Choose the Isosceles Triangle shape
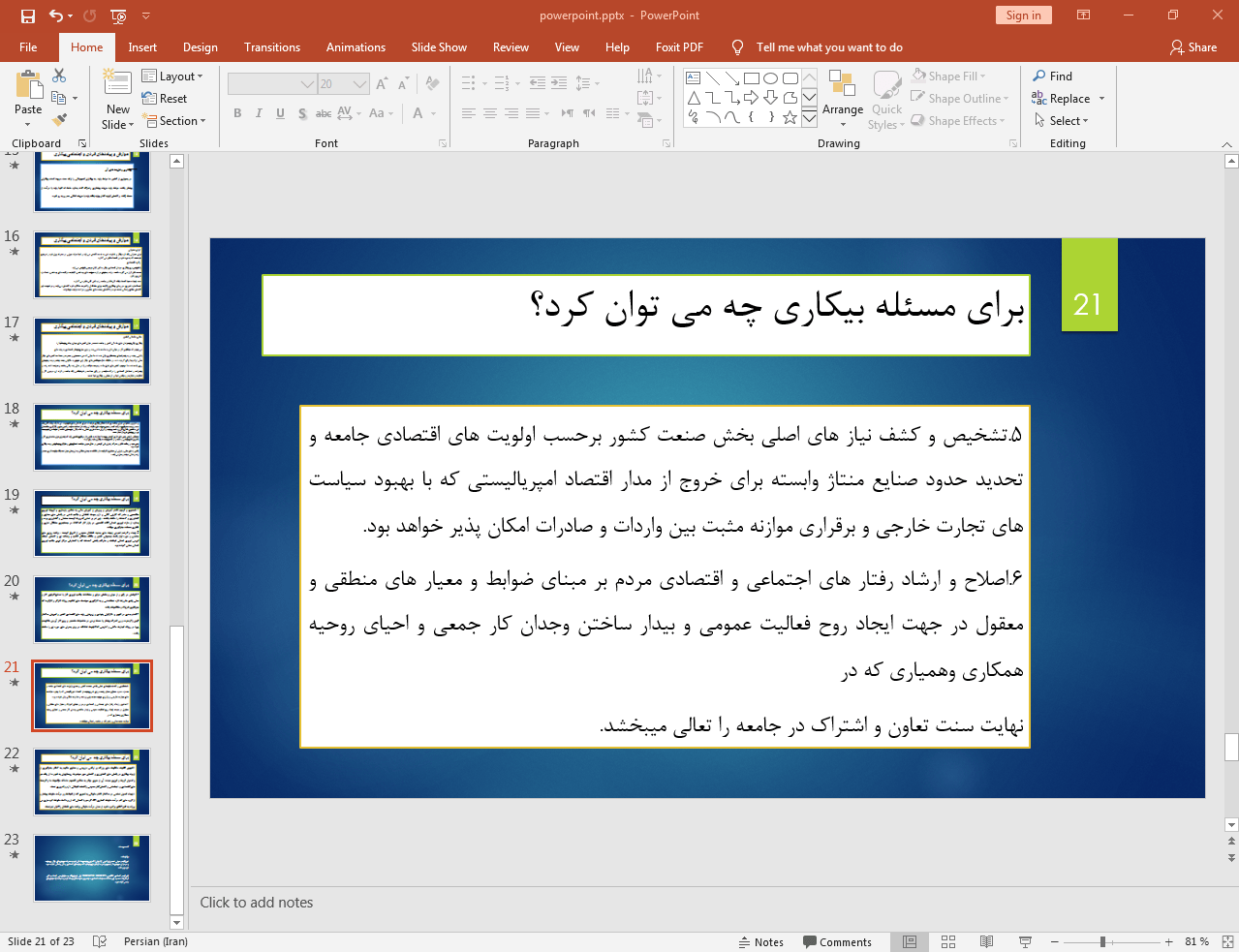This screenshot has height=952, width=1239. pos(694,98)
